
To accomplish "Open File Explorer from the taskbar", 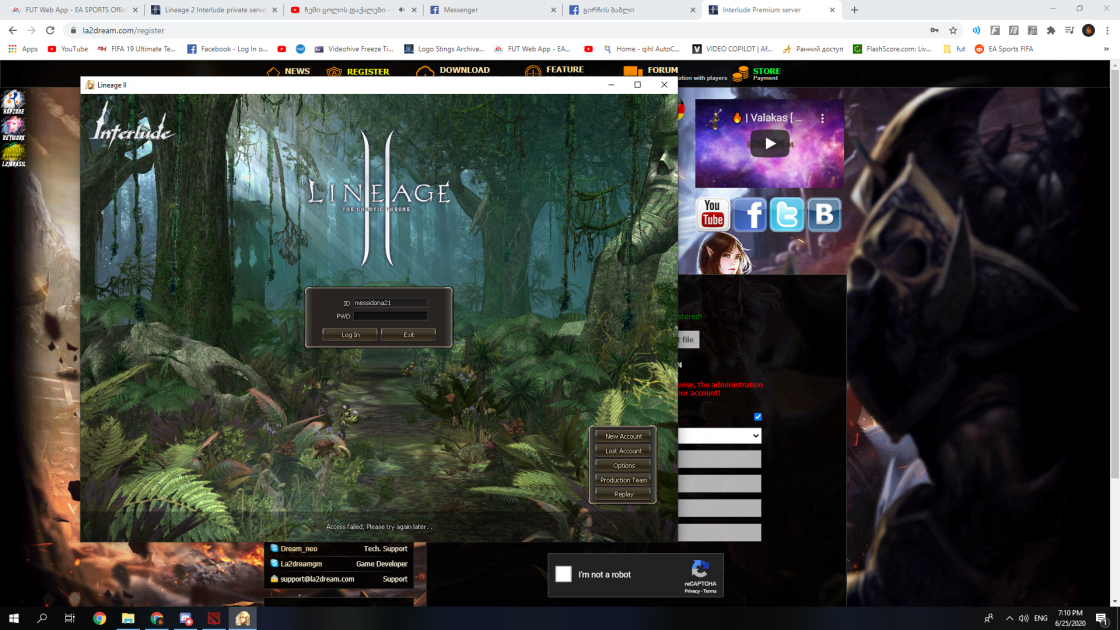I will (x=128, y=619).
